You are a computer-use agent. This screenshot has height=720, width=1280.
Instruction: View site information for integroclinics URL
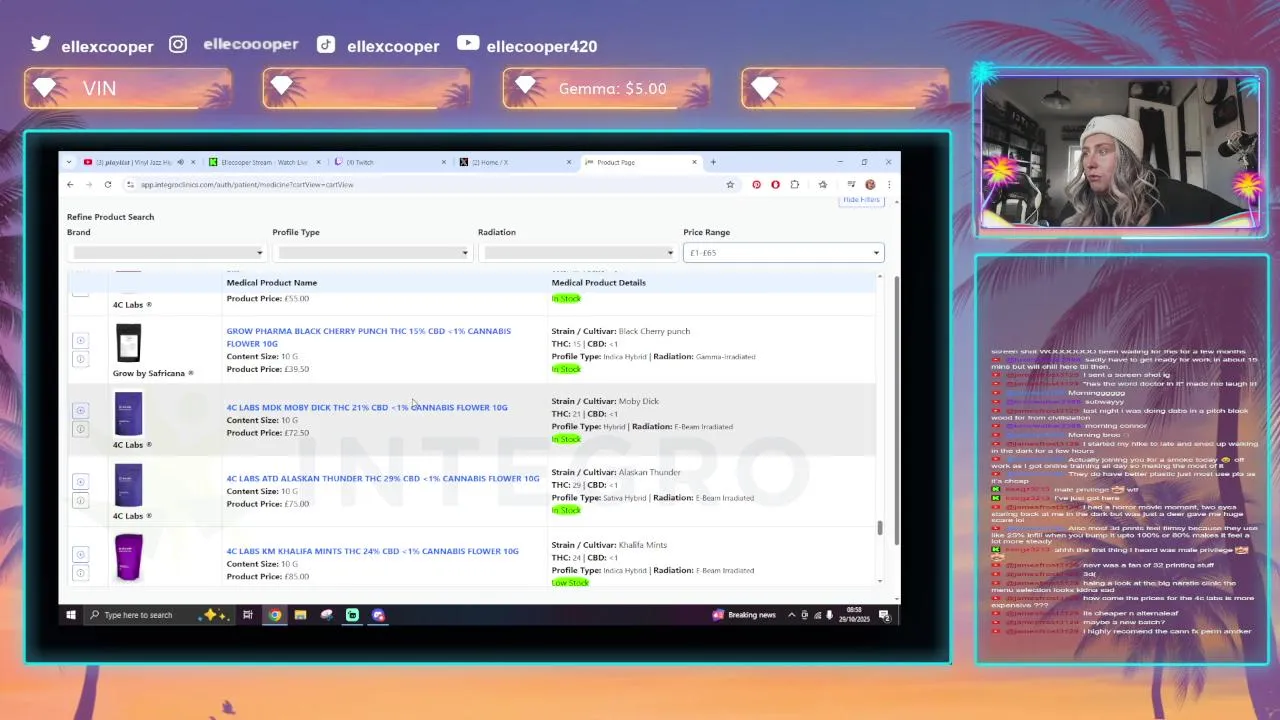coord(130,184)
